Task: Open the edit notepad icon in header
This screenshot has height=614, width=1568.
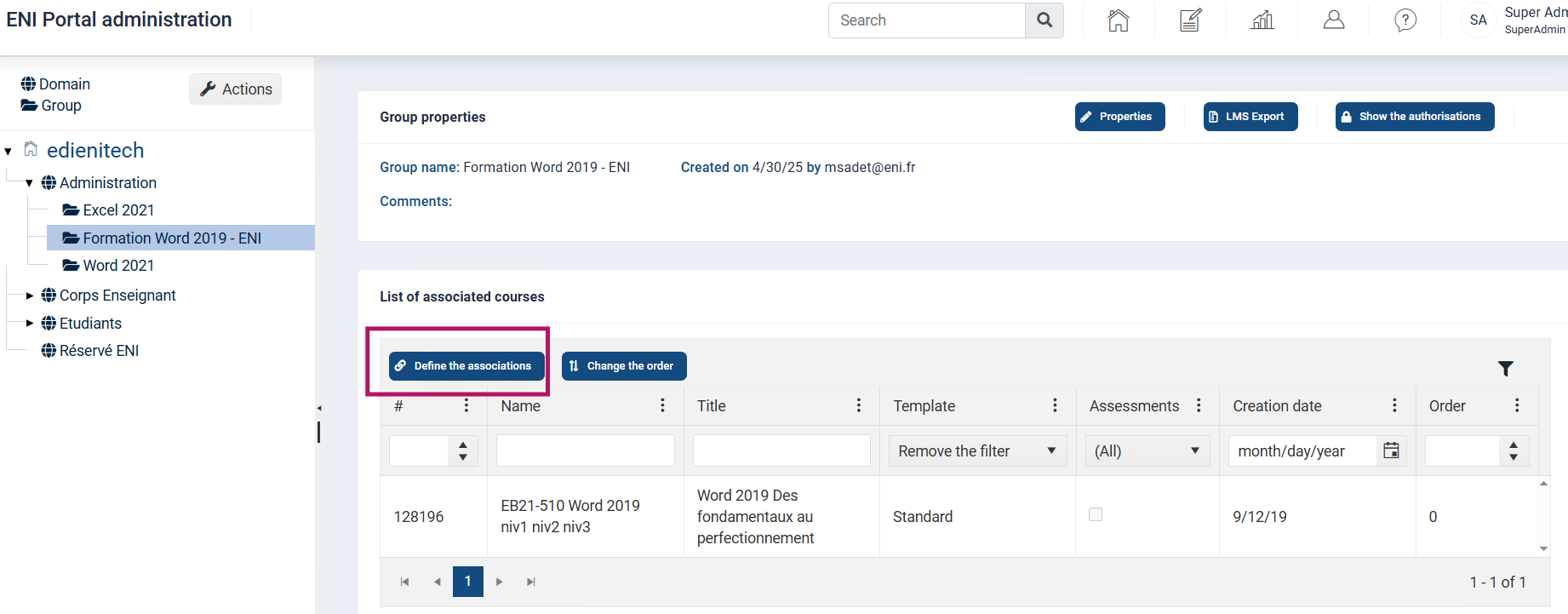Action: tap(1190, 20)
